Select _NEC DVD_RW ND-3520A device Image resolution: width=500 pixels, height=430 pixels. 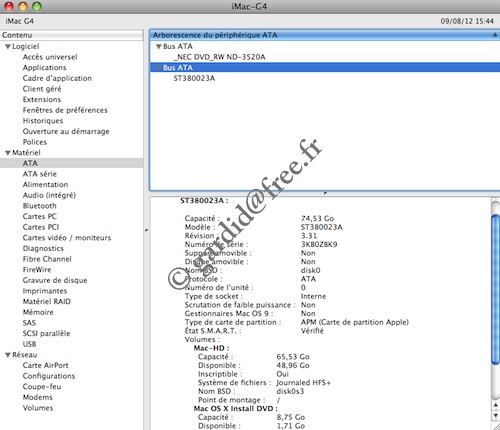click(x=219, y=57)
